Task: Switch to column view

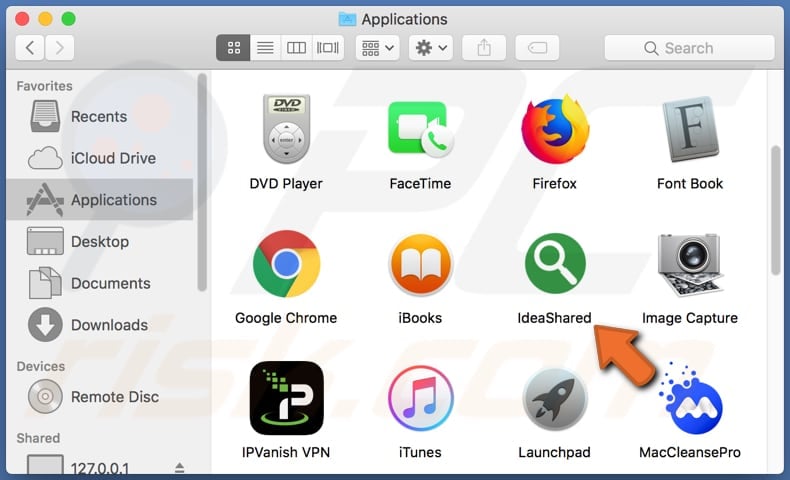Action: click(x=296, y=48)
